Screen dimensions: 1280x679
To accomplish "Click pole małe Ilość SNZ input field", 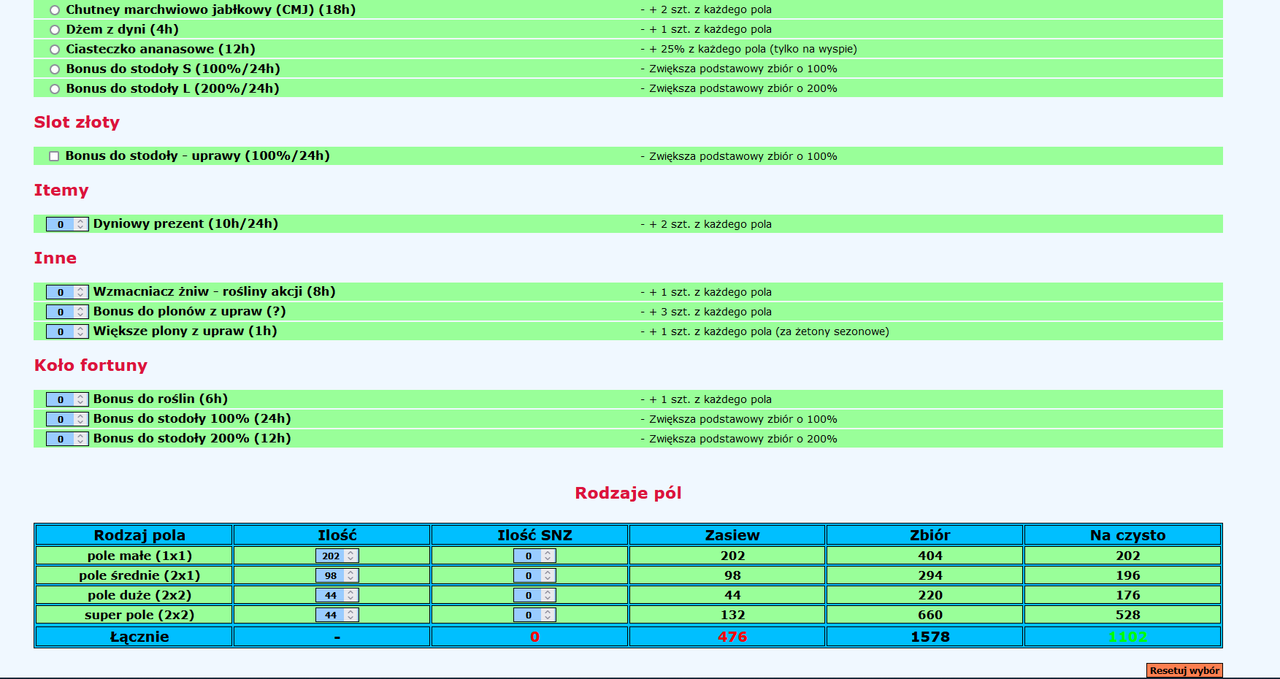I will pyautogui.click(x=535, y=556).
